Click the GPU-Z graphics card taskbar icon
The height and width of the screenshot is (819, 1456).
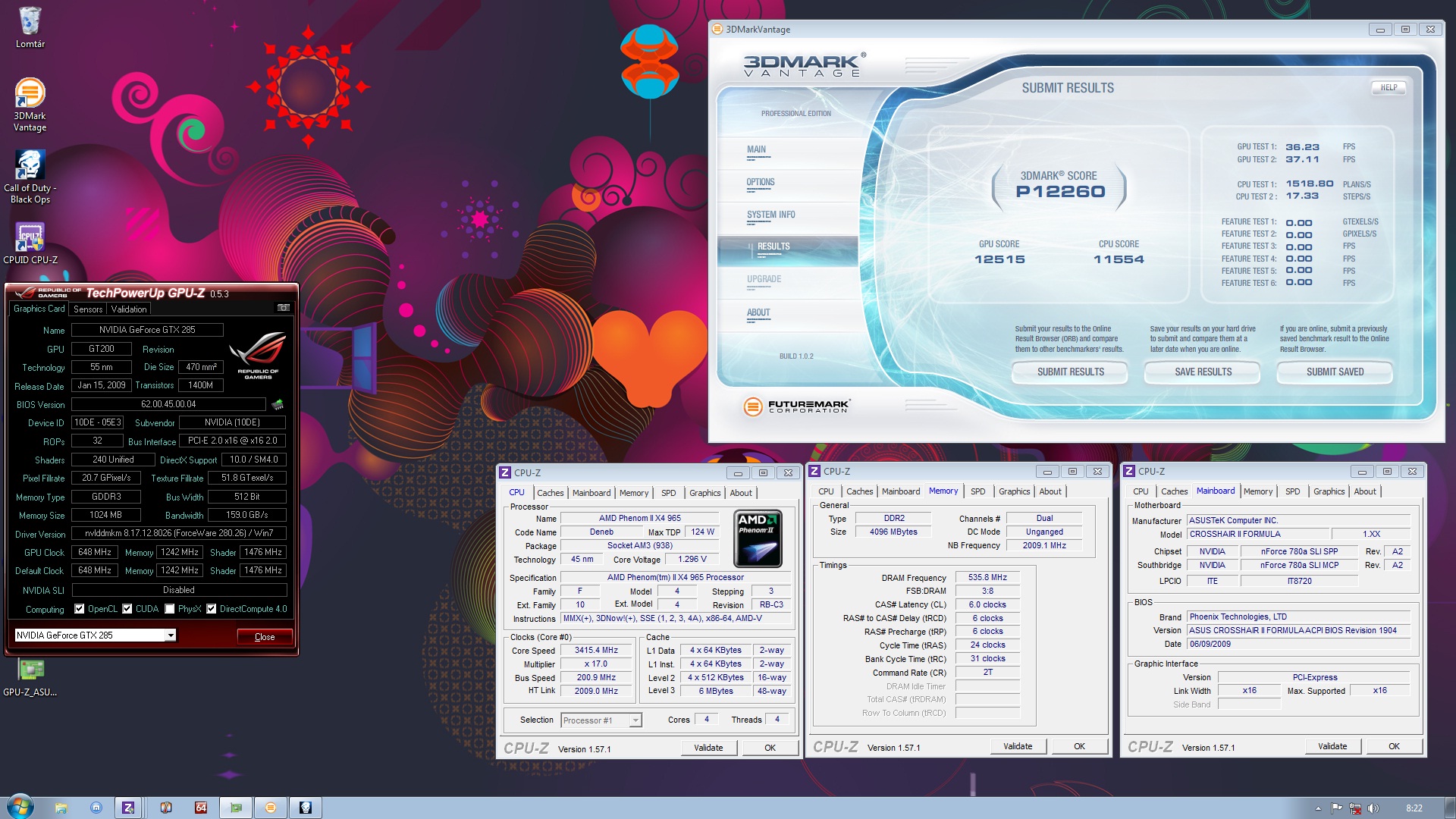pos(236,808)
